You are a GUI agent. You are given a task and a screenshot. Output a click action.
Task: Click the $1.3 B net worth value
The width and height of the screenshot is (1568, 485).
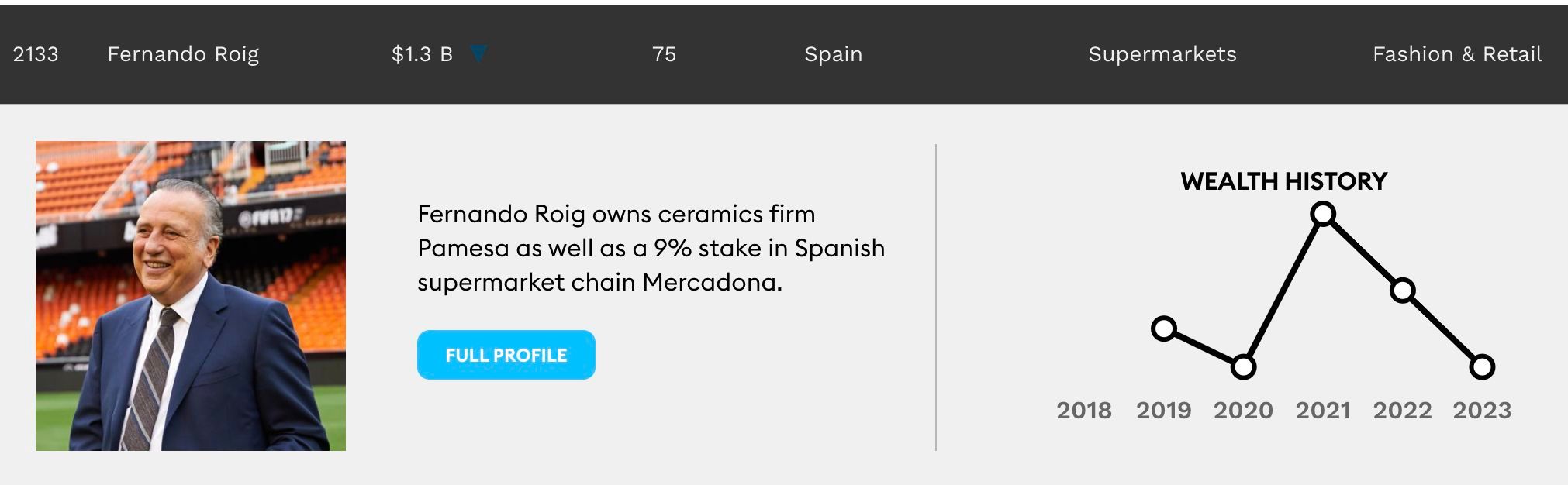pyautogui.click(x=422, y=54)
